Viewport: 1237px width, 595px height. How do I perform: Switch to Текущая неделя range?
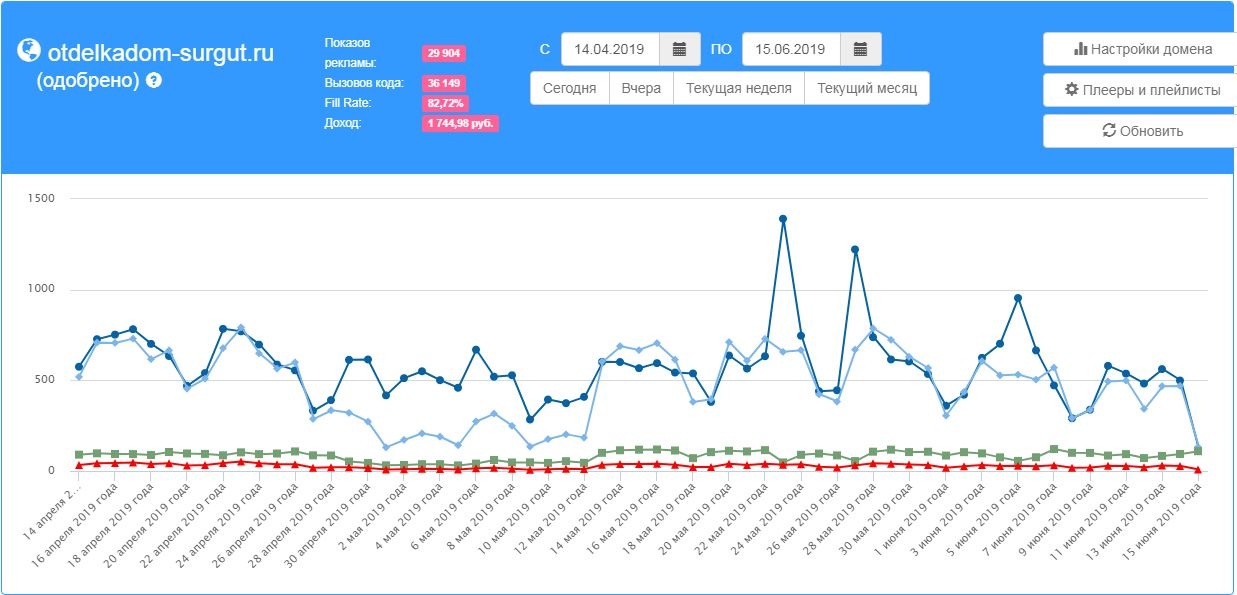pyautogui.click(x=739, y=88)
